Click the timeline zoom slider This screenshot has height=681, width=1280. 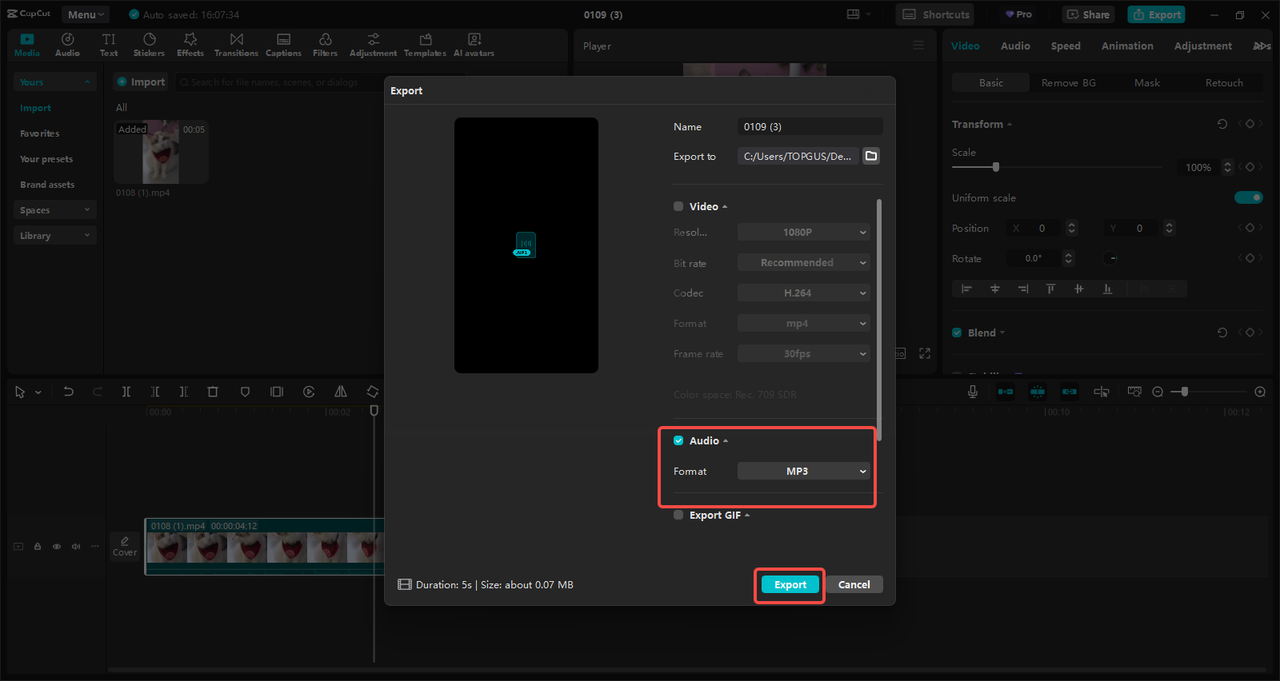coord(1210,392)
